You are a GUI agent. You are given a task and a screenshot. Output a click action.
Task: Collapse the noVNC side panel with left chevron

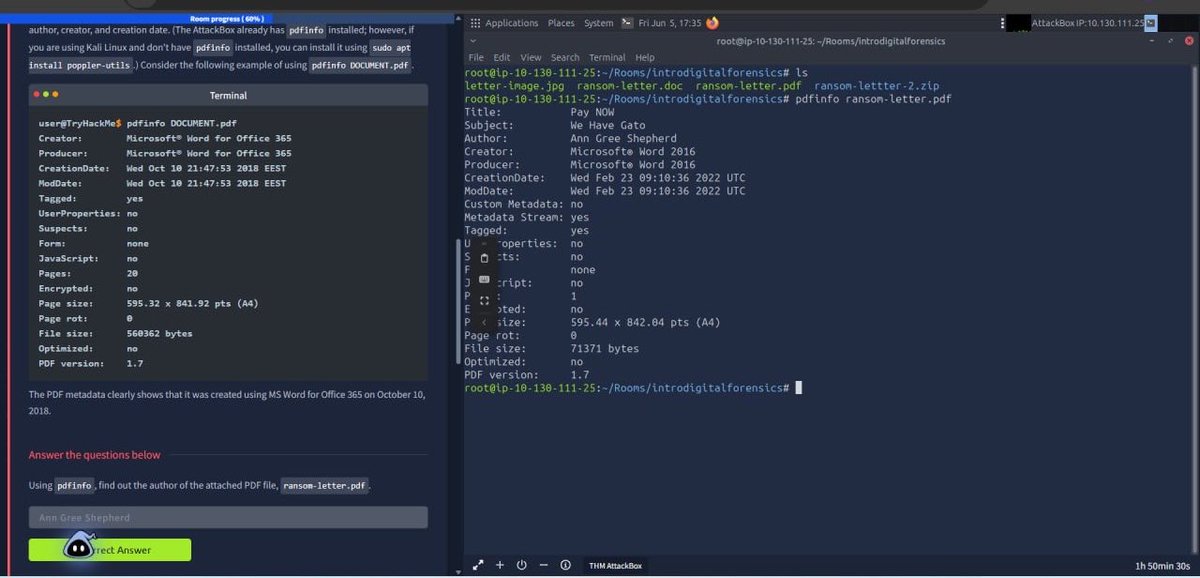click(x=484, y=322)
